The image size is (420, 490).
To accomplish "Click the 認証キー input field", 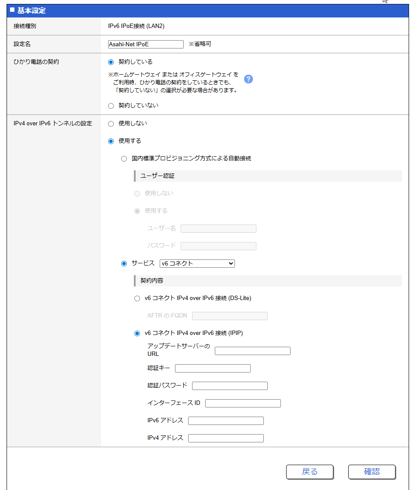I will [x=213, y=368].
